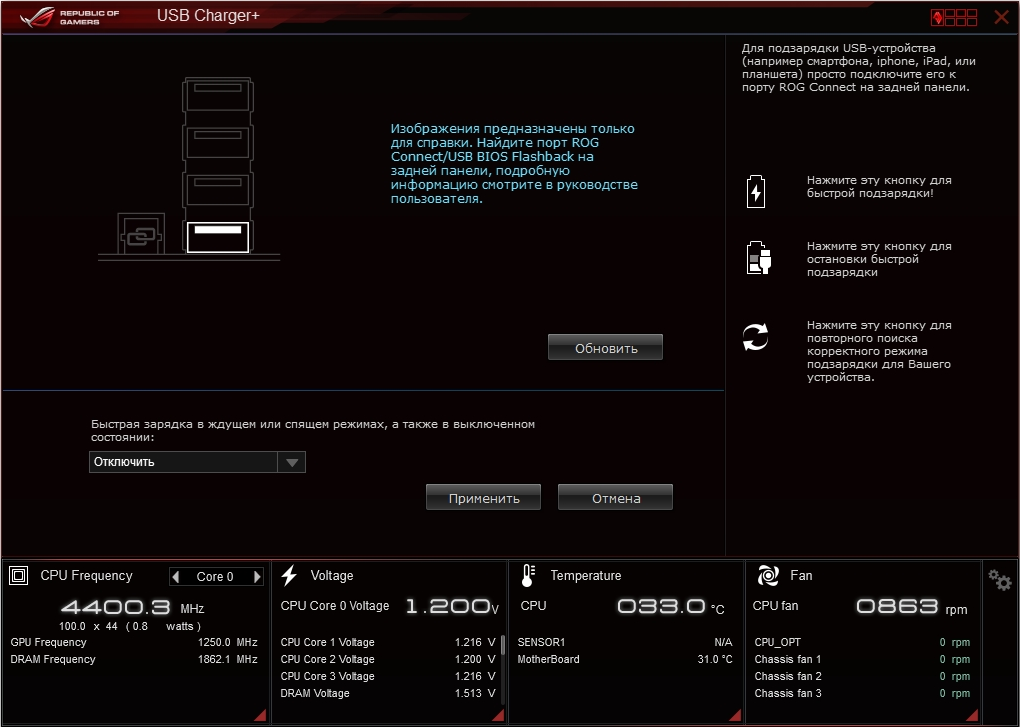This screenshot has height=727, width=1020.
Task: Select the highlighted ROG Connect USB port
Action: click(x=218, y=237)
